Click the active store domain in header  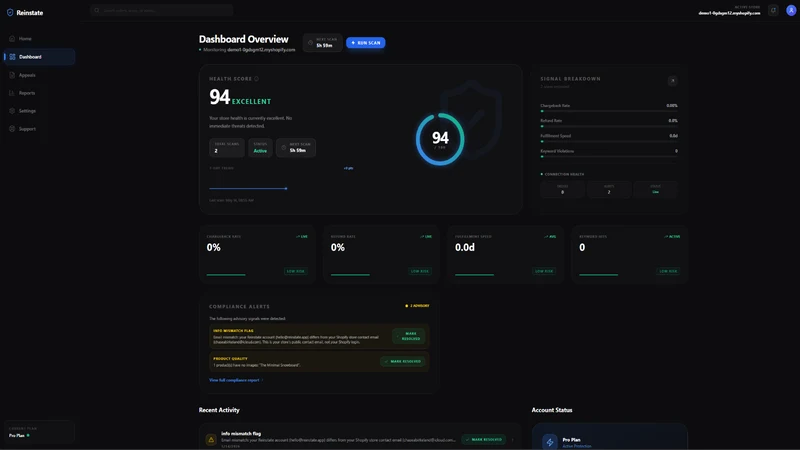tap(729, 13)
